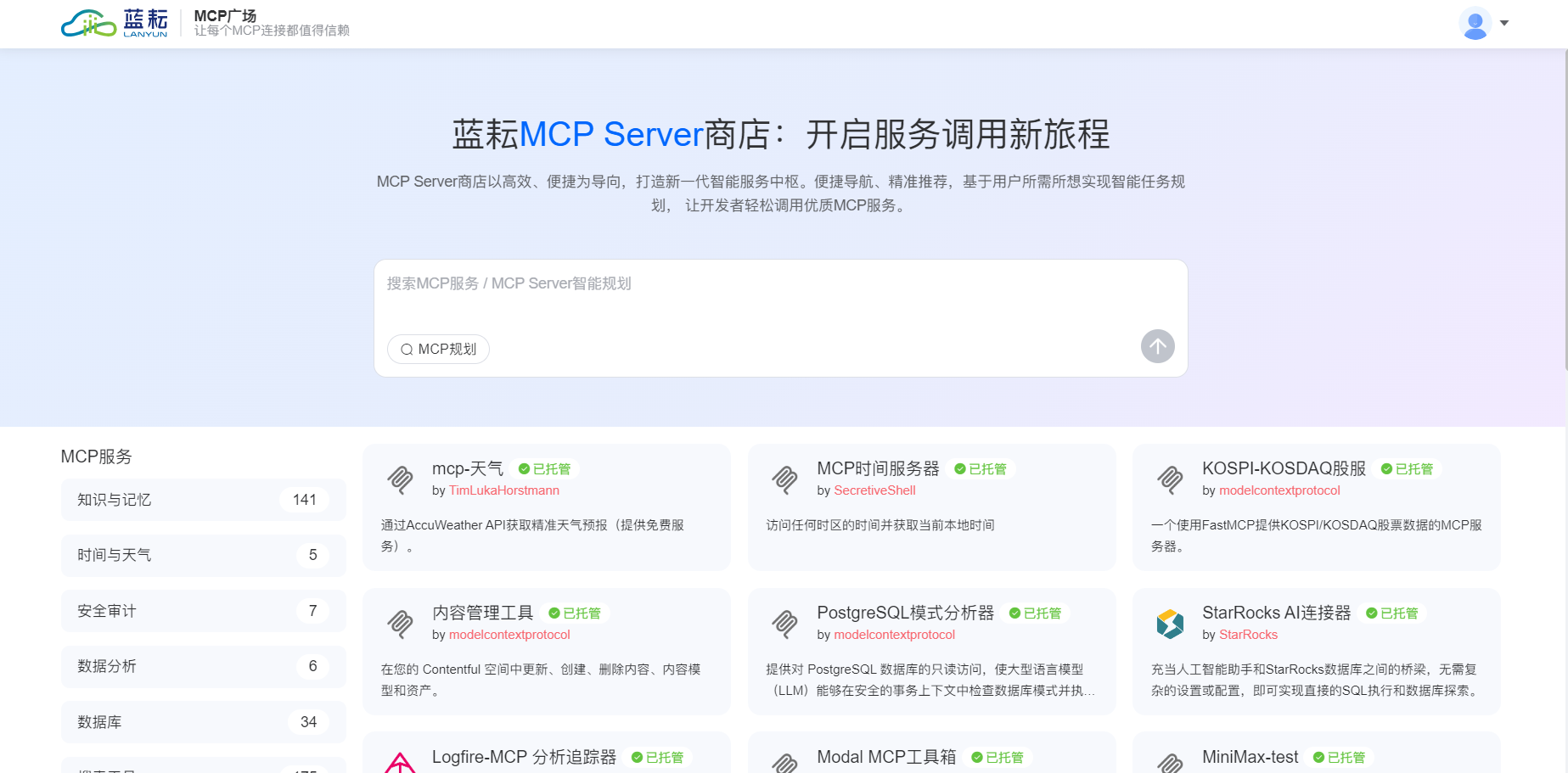Viewport: 1568px width, 773px height.
Task: Click modelcontextprotocol author under 内容管理工具
Action: click(x=509, y=635)
